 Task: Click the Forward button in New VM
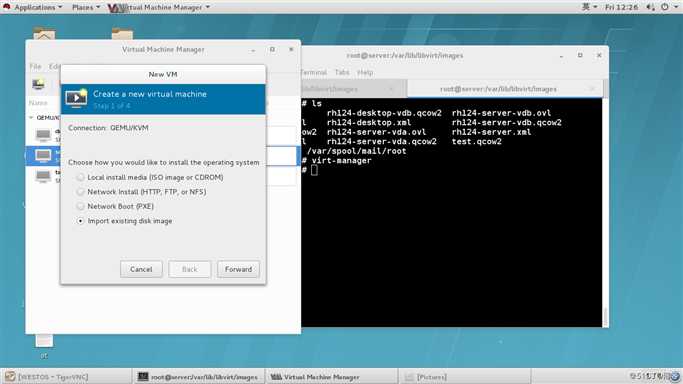[238, 269]
